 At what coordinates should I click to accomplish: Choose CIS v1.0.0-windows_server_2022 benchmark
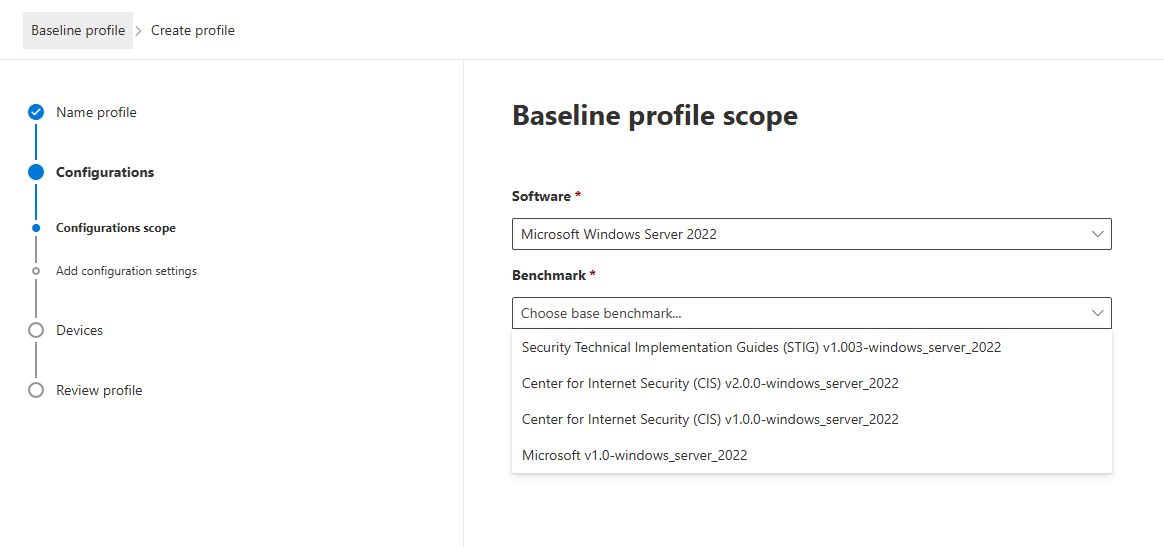click(x=811, y=419)
